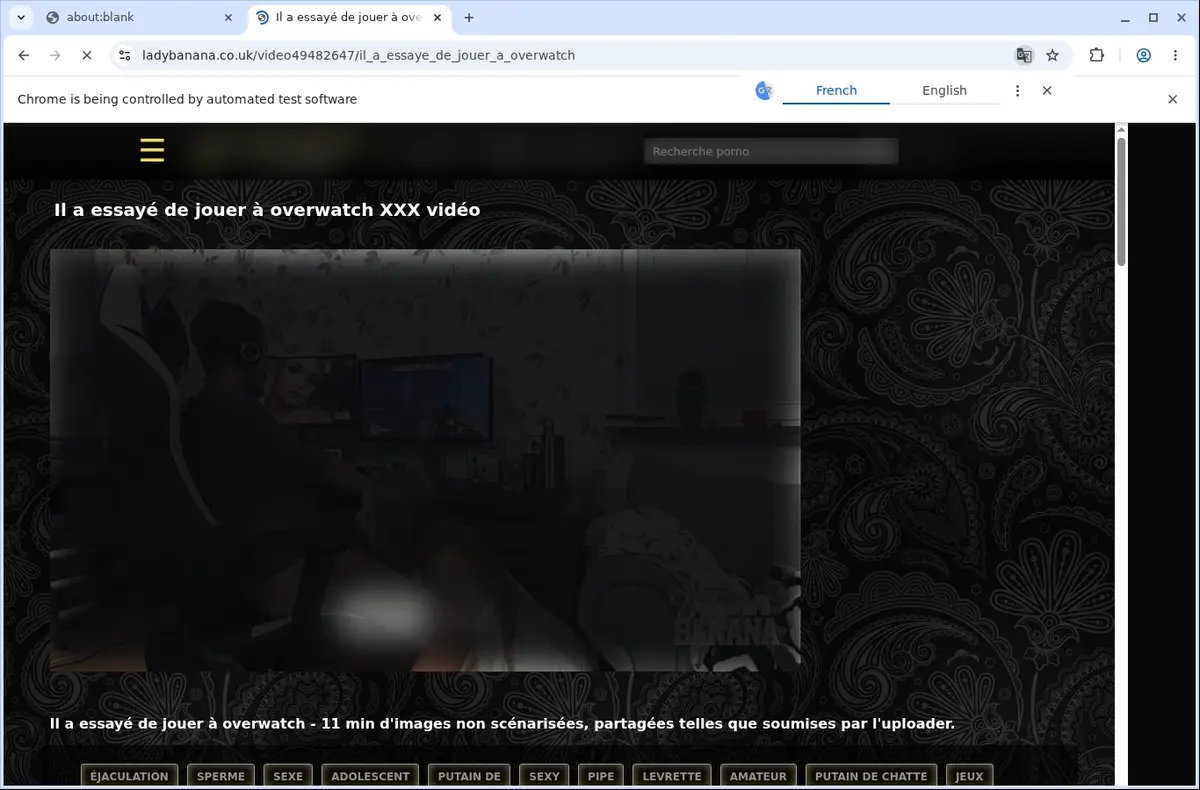Click the page vertical scrollbar thumb
Screen dimensions: 1200x790
click(x=1121, y=200)
